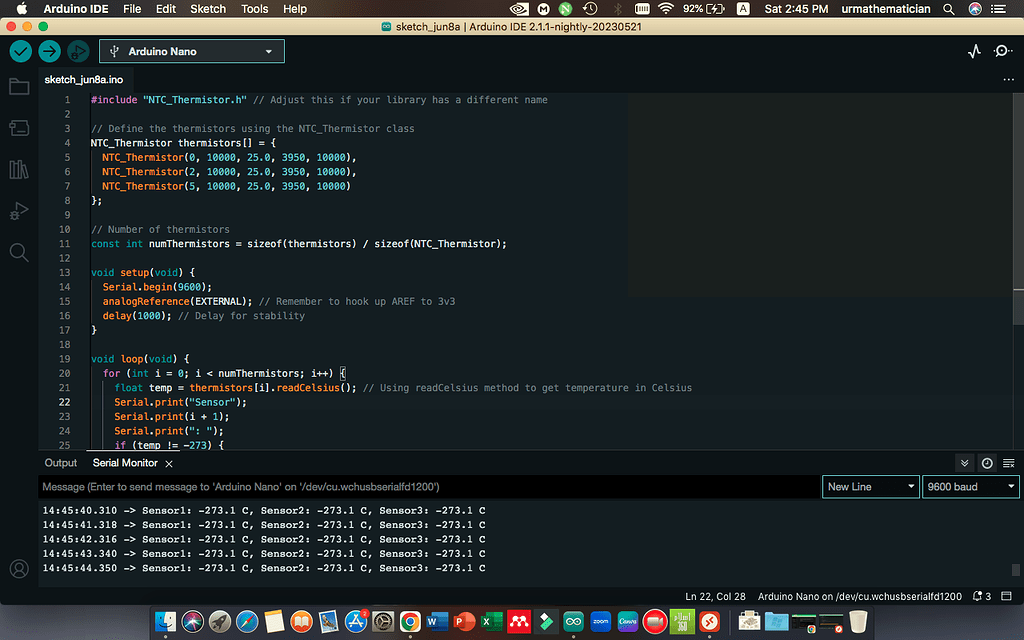Open the Arduino Nano board selector dropdown
Viewport: 1024px width, 640px height.
click(x=190, y=50)
